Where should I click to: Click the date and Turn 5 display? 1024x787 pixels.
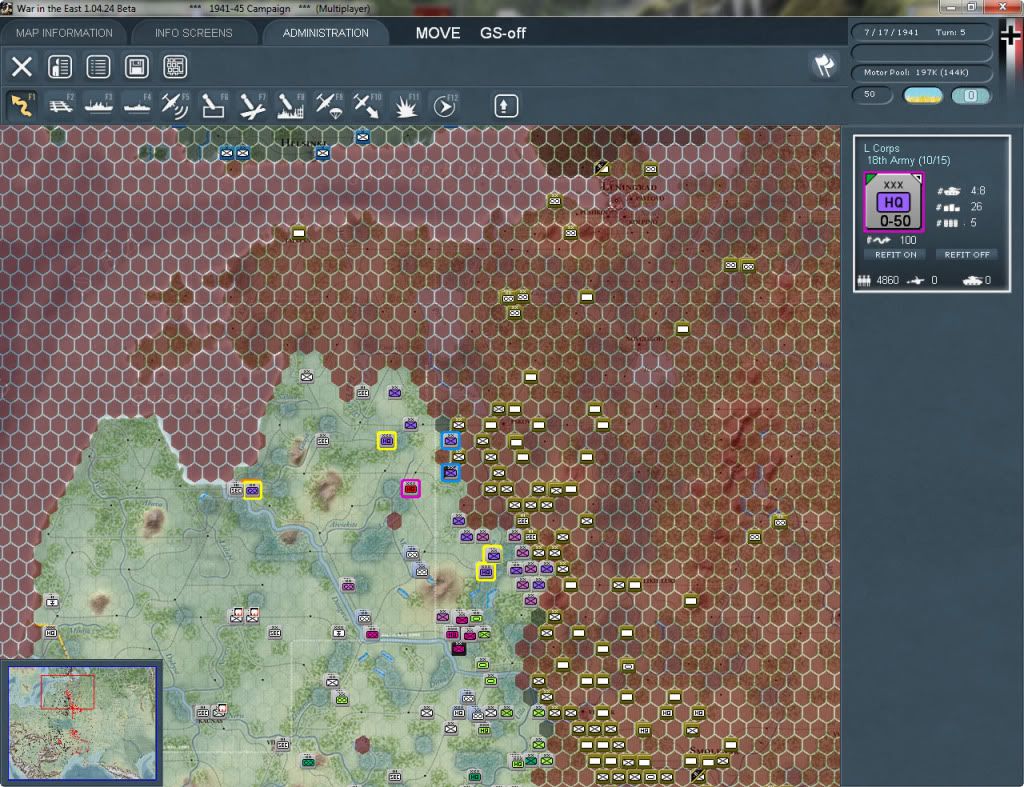point(921,32)
